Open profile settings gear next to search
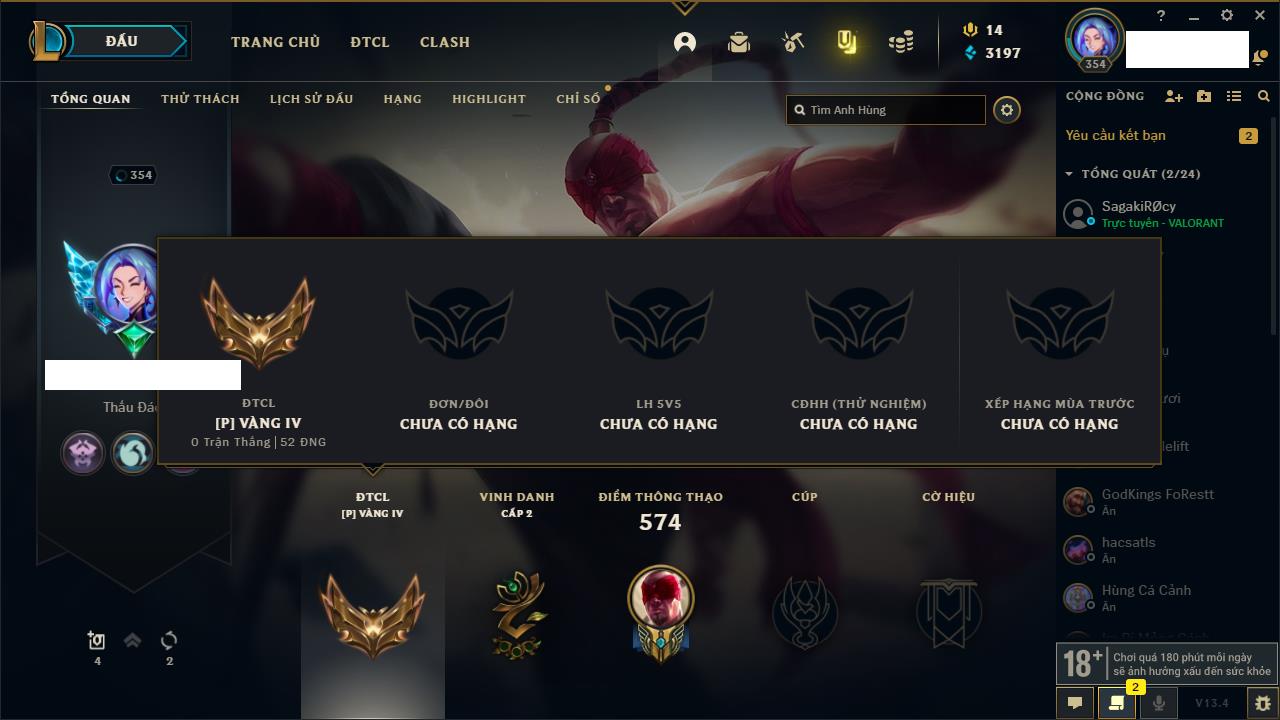Image resolution: width=1280 pixels, height=720 pixels. 1007,110
